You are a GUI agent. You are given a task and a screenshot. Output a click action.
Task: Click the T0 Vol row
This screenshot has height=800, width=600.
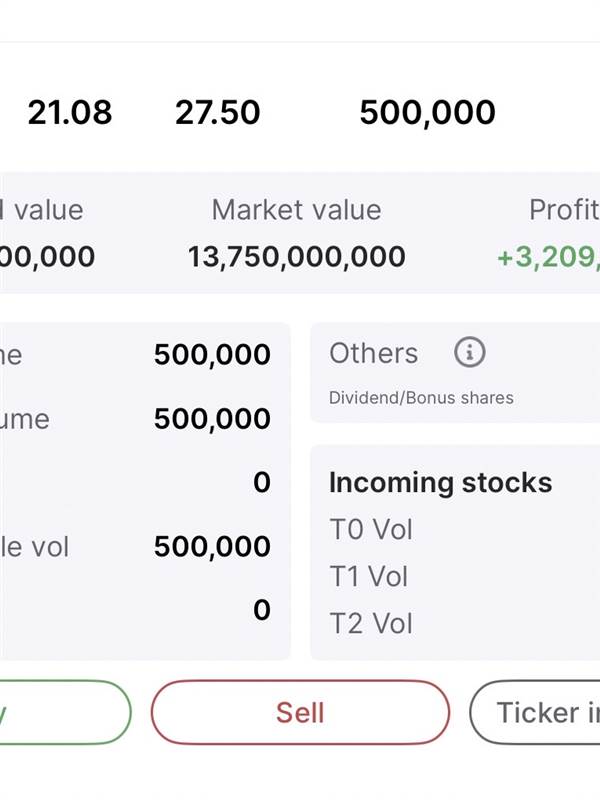(x=371, y=529)
